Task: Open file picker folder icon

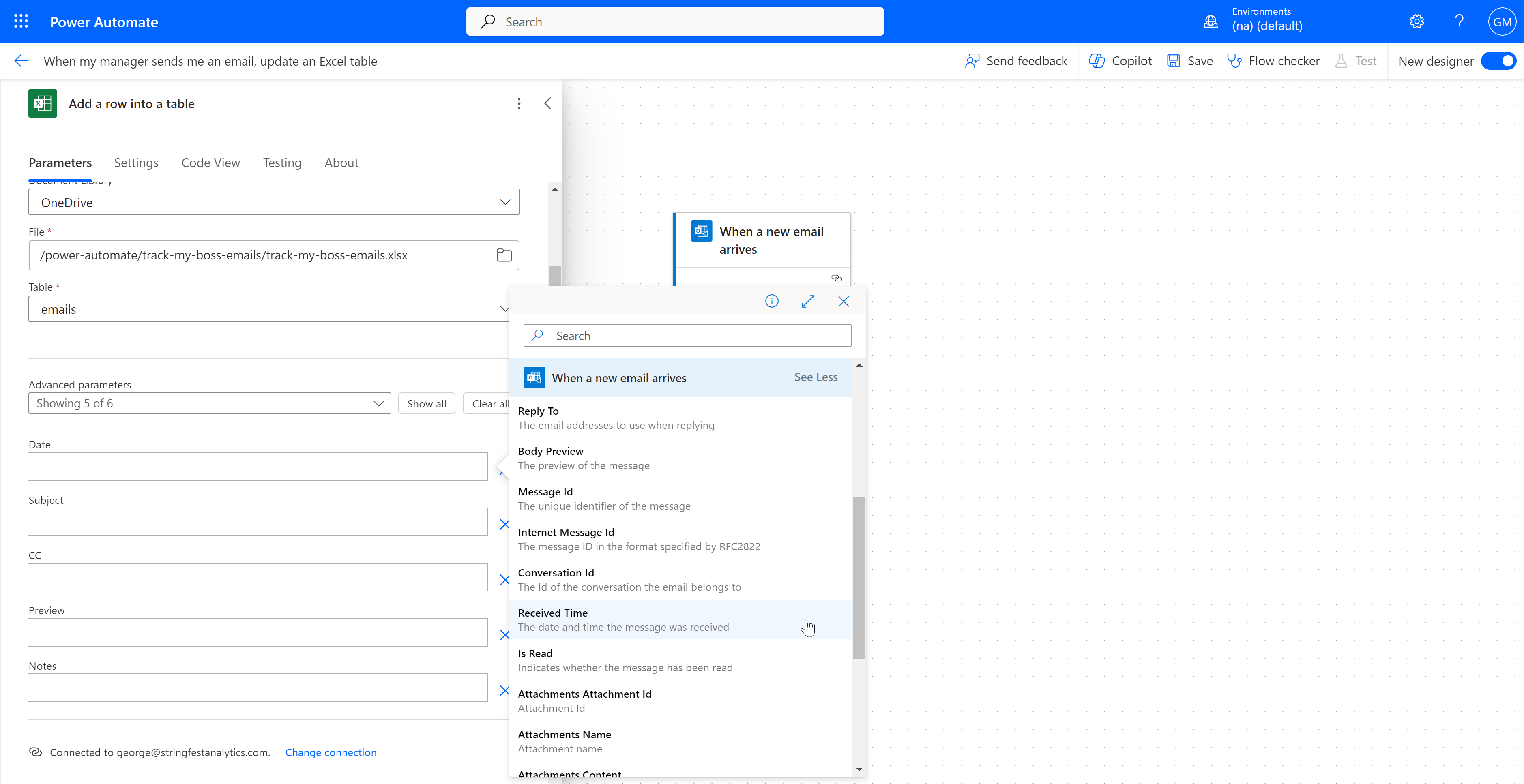Action: tap(504, 255)
